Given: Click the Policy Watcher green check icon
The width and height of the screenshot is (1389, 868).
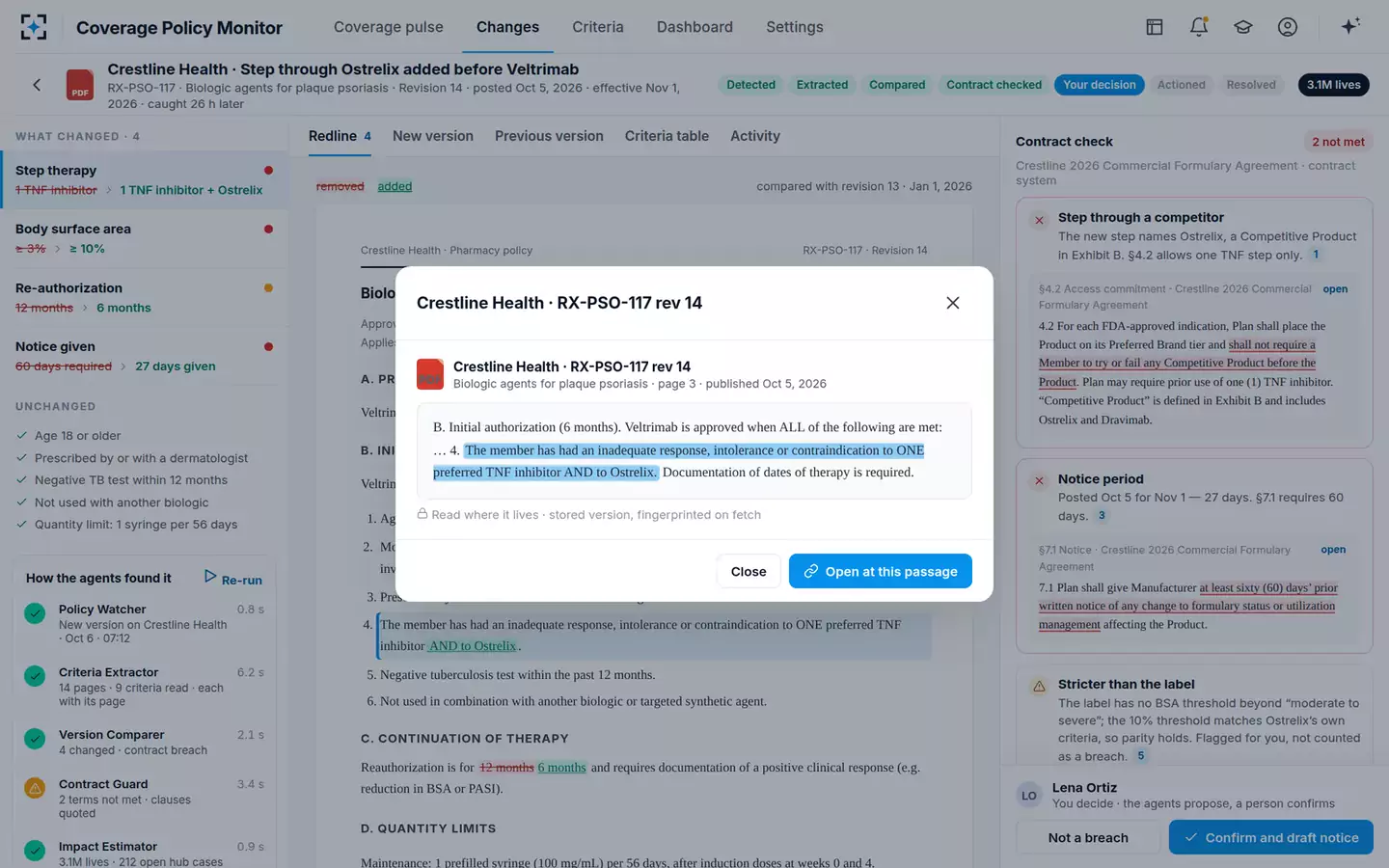Looking at the screenshot, I should click(x=35, y=613).
